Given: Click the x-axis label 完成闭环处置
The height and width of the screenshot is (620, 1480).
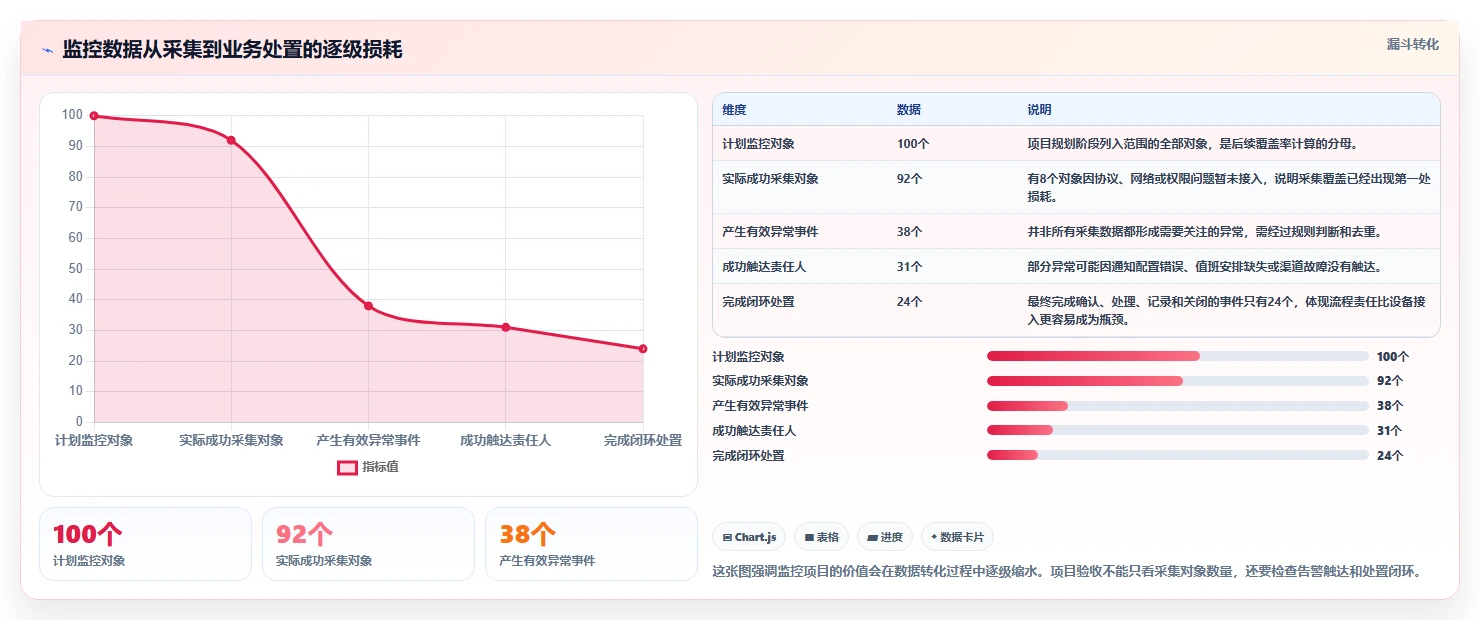Looking at the screenshot, I should 643,440.
